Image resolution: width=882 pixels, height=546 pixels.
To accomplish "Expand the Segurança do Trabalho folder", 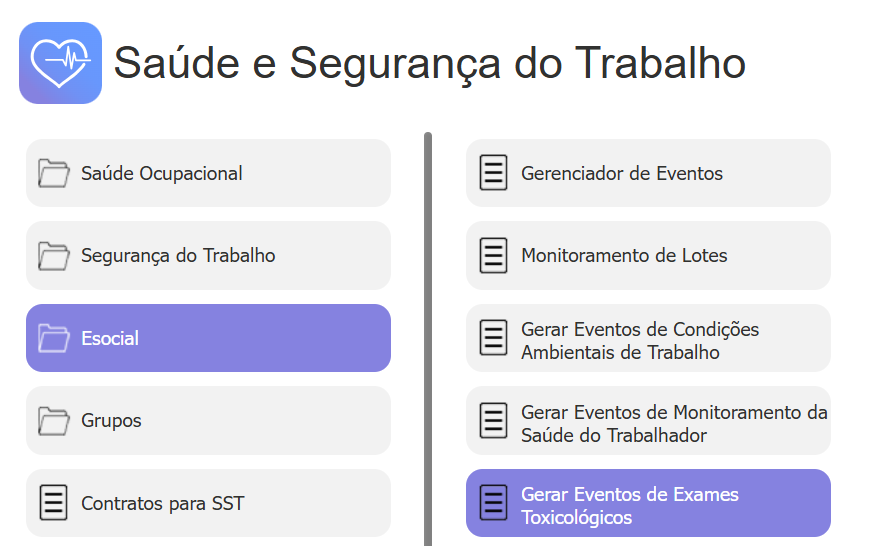I will 178,256.
